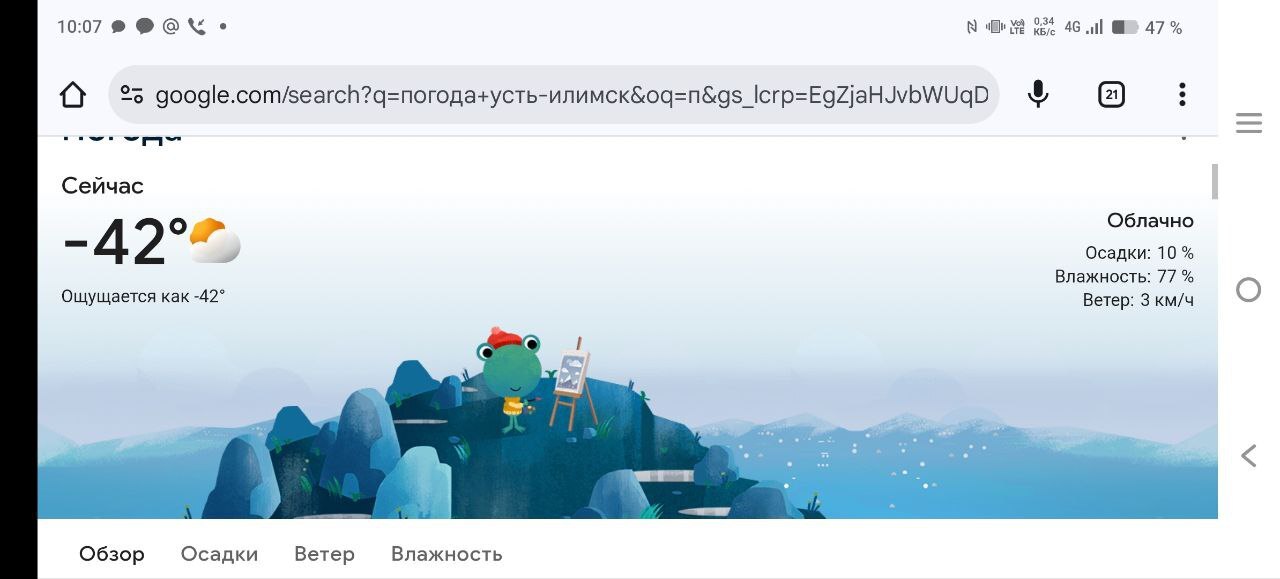Image resolution: width=1280 pixels, height=579 pixels.
Task: Switch to the Осадки tab
Action: tap(219, 554)
